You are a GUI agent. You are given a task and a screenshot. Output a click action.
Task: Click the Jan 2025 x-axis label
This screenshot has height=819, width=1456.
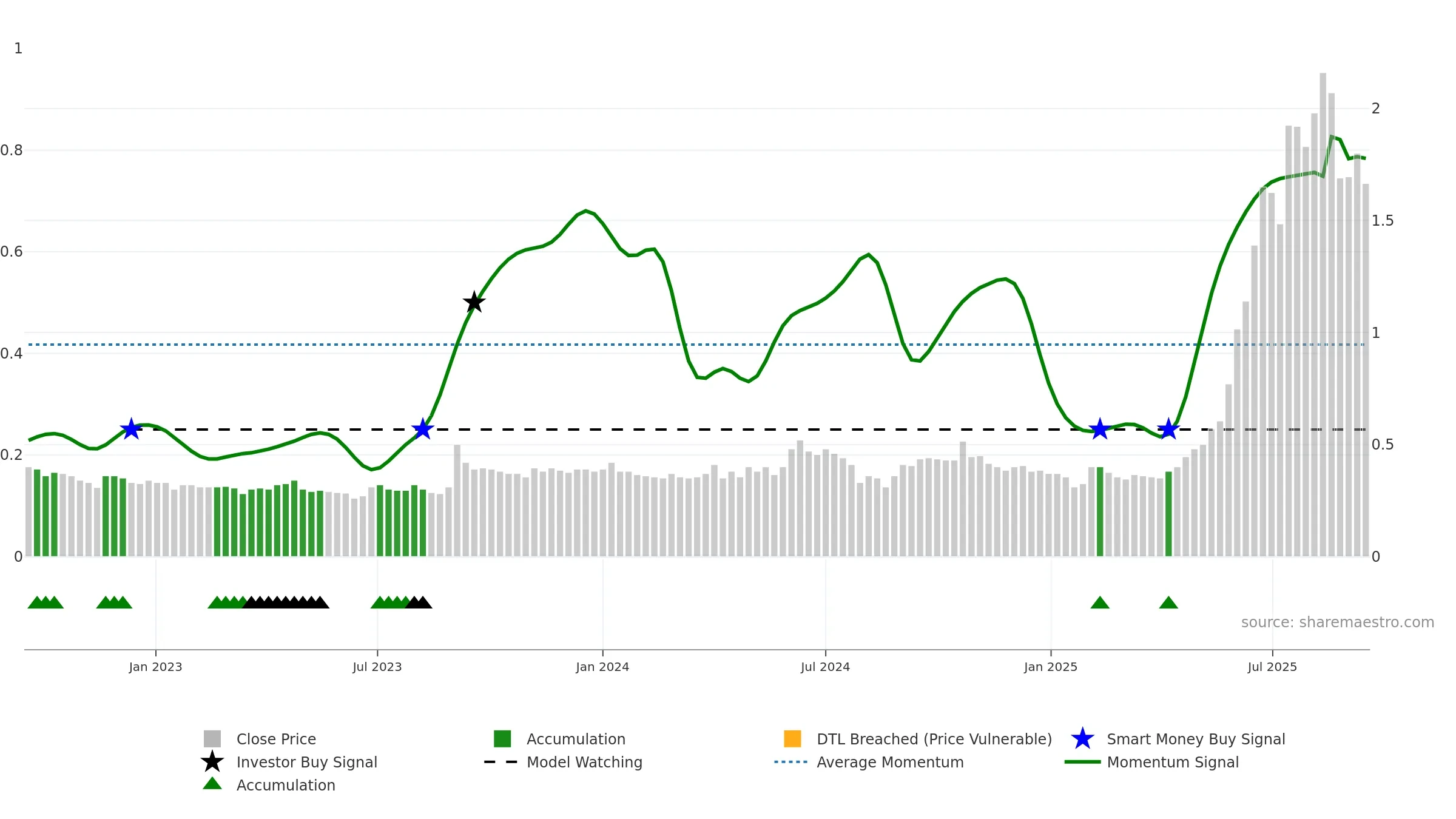coord(1051,667)
